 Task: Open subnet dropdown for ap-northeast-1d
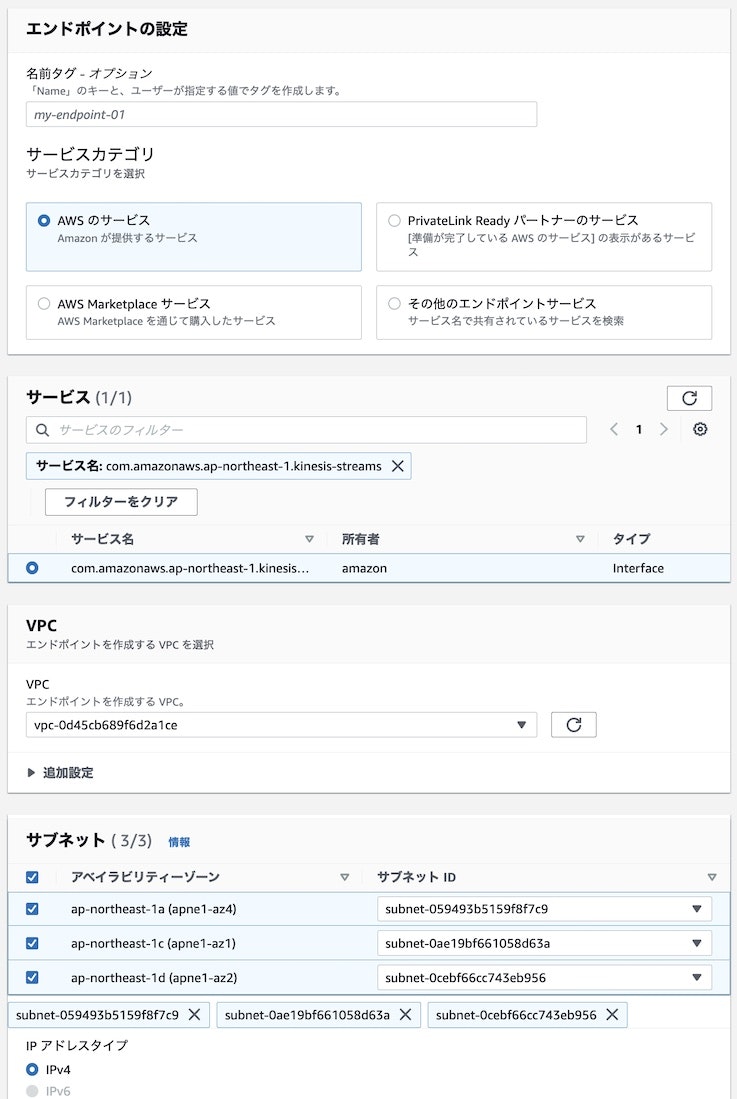(x=544, y=978)
